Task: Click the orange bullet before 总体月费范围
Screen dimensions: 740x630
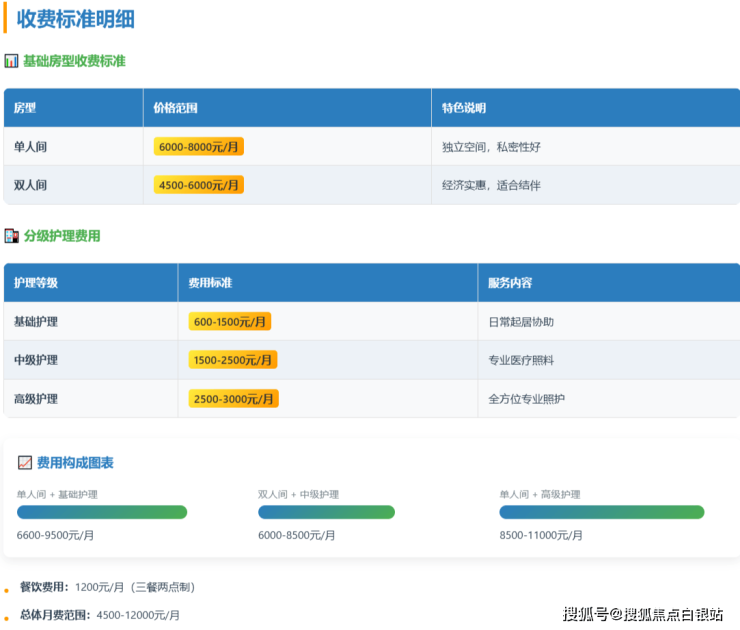Action: tap(7, 617)
